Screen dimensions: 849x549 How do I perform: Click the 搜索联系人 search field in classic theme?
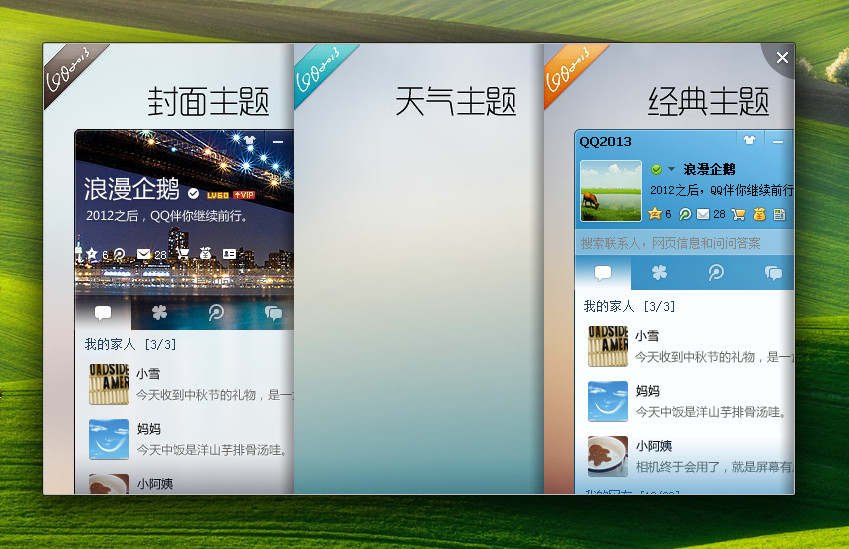pyautogui.click(x=684, y=243)
